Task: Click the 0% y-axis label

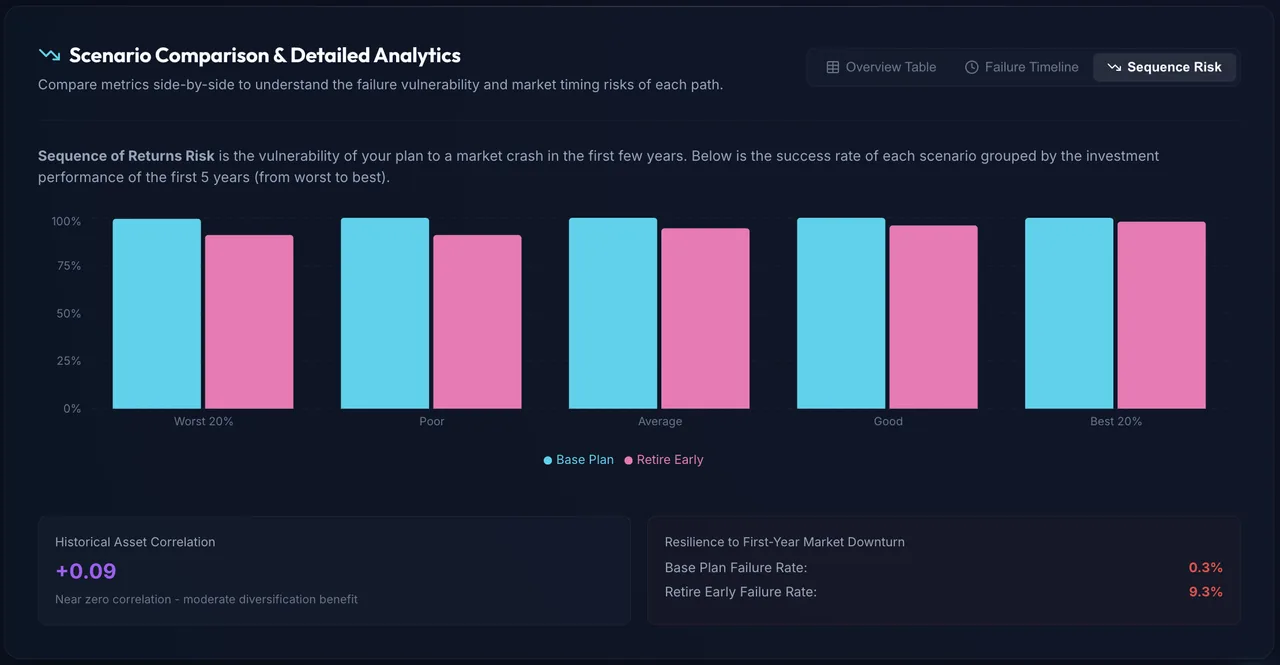Action: click(72, 409)
